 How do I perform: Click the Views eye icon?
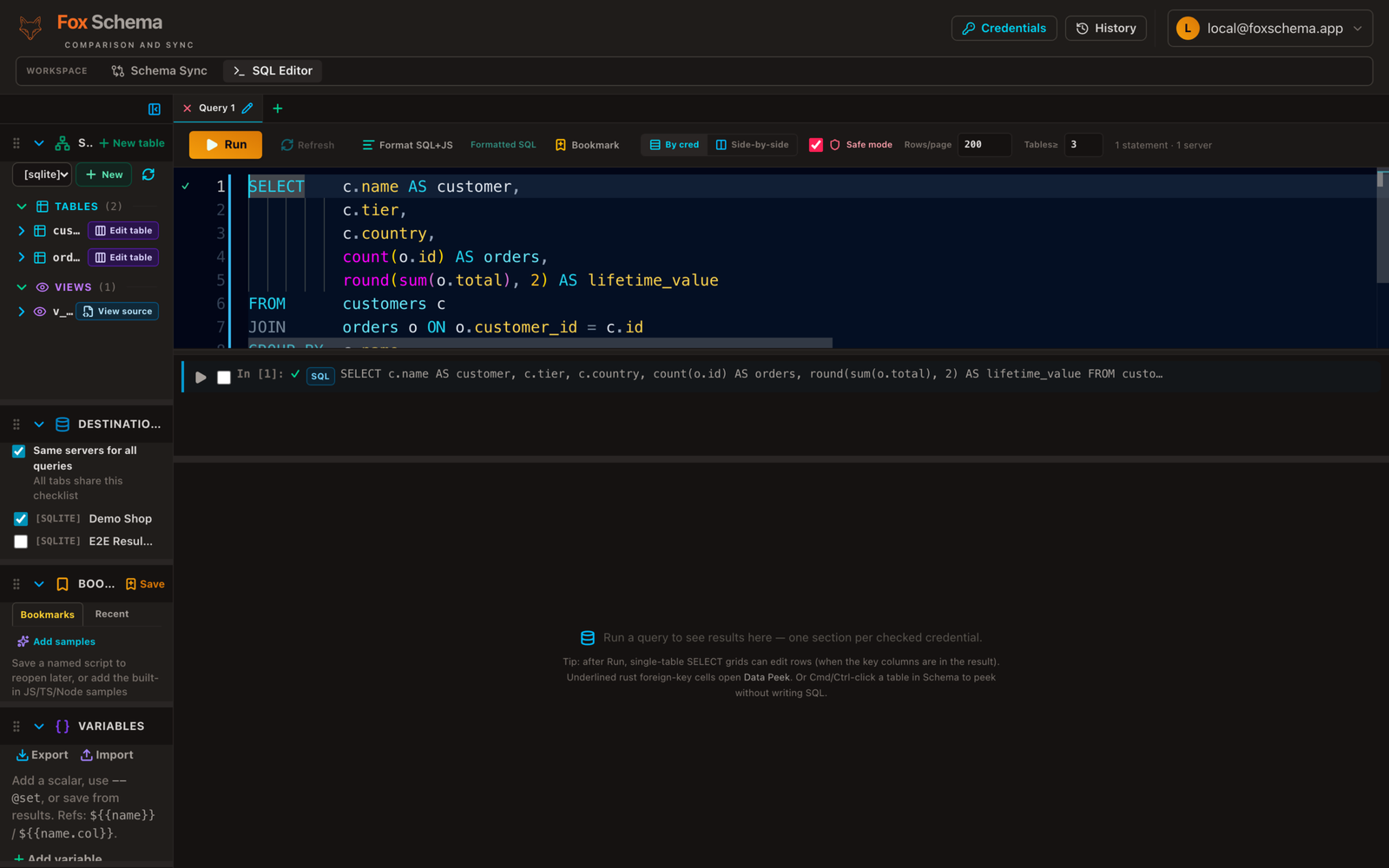click(42, 287)
